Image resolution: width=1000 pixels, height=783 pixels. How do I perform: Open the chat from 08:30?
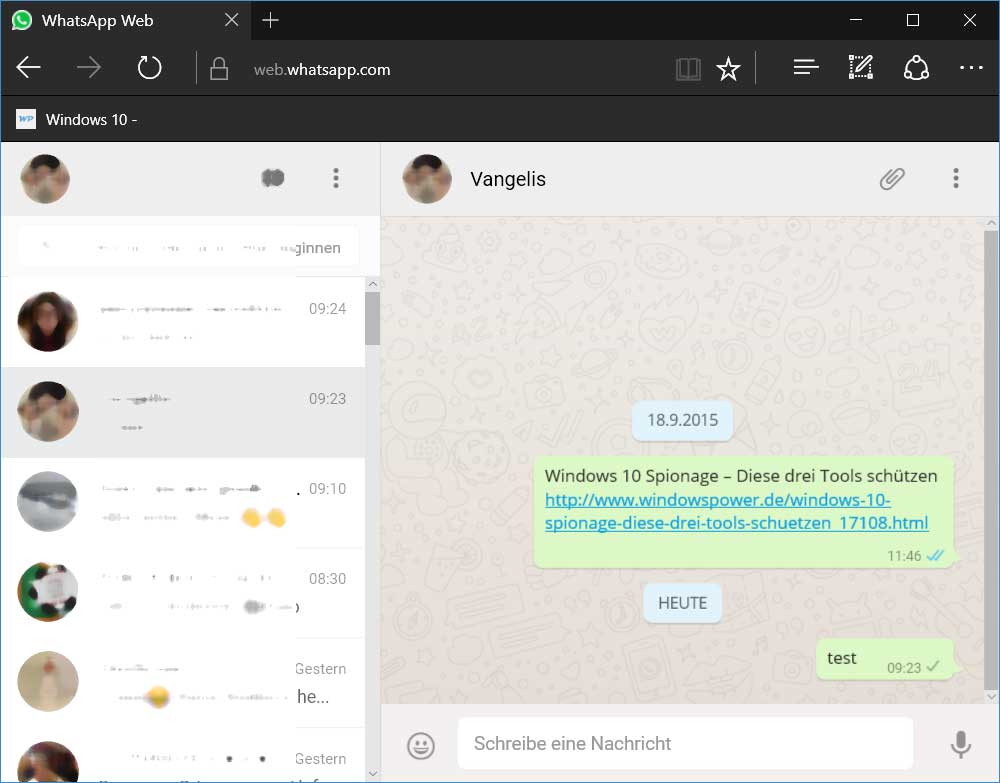[x=183, y=592]
